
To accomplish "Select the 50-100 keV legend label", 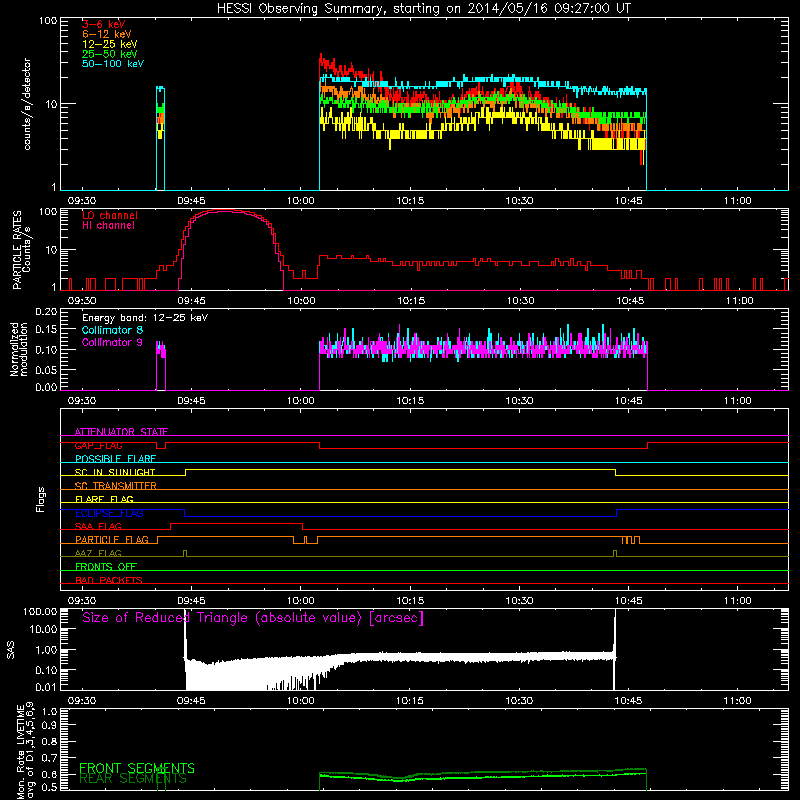I will pos(113,64).
